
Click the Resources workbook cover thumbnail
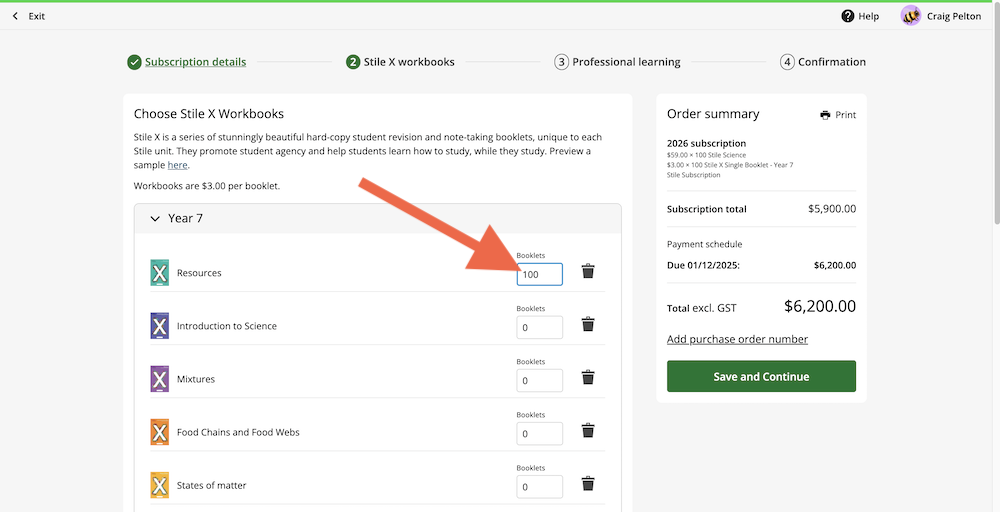pos(159,273)
